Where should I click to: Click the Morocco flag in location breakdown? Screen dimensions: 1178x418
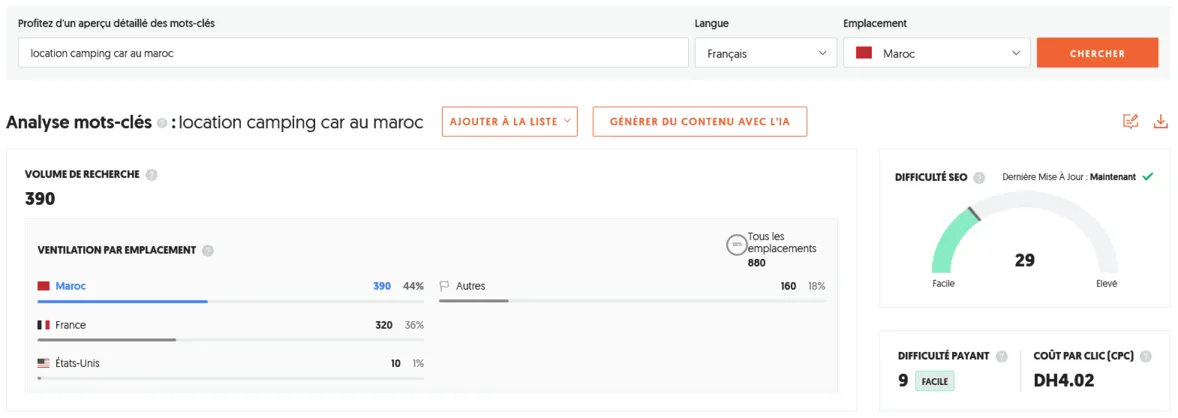point(44,286)
